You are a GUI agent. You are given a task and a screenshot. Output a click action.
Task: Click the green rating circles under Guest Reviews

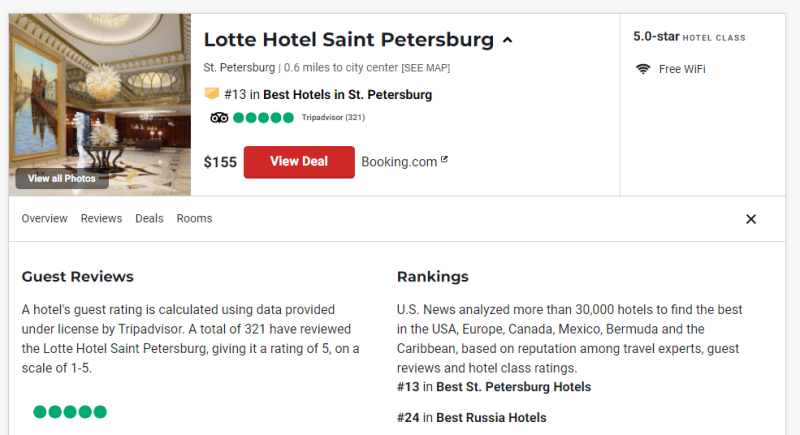click(69, 411)
